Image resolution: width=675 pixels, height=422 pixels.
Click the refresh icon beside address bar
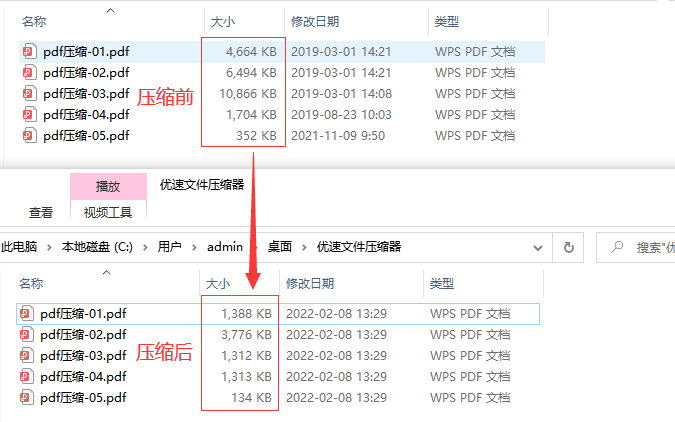click(569, 247)
